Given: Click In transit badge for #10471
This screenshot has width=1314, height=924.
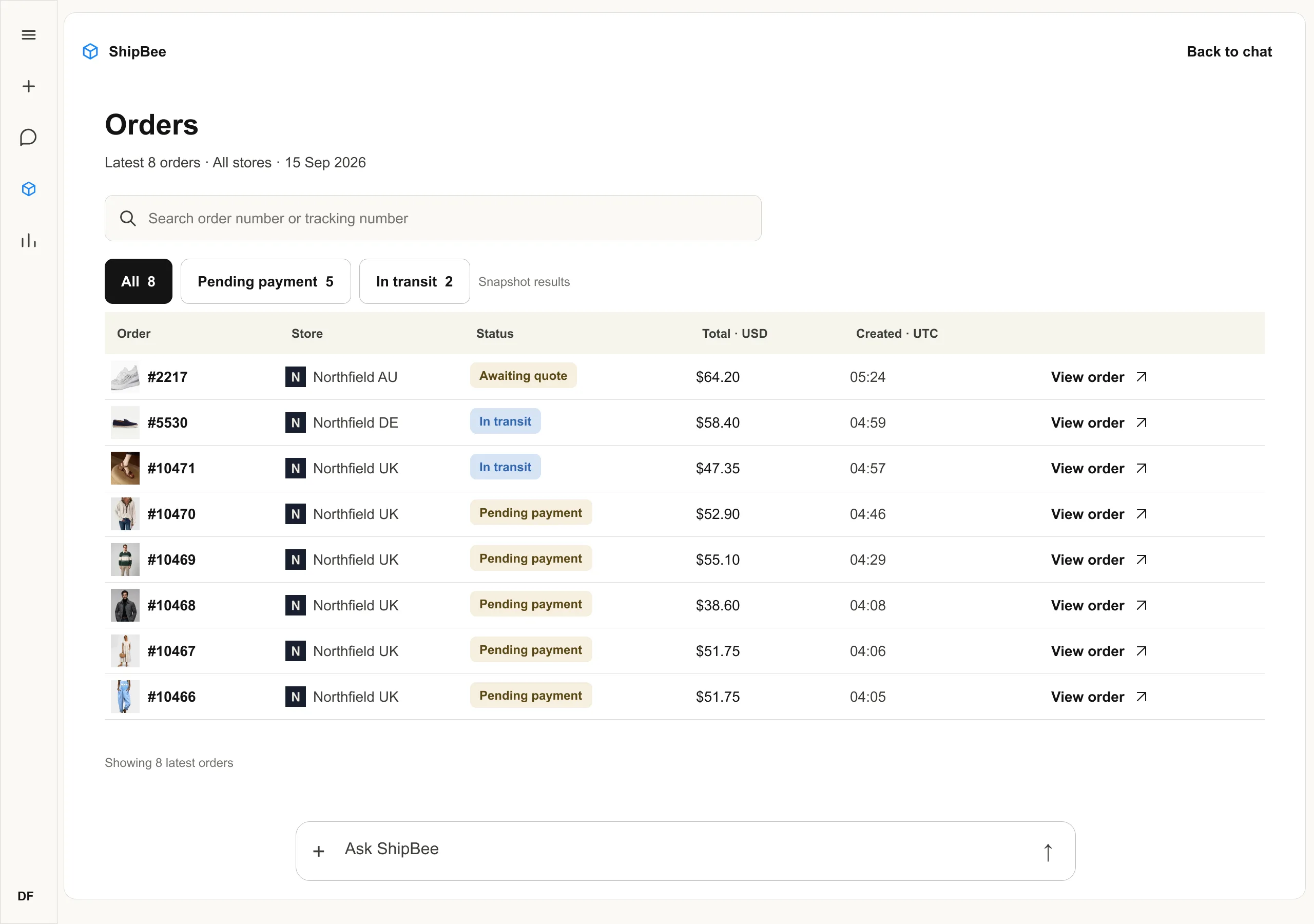Looking at the screenshot, I should tap(506, 467).
